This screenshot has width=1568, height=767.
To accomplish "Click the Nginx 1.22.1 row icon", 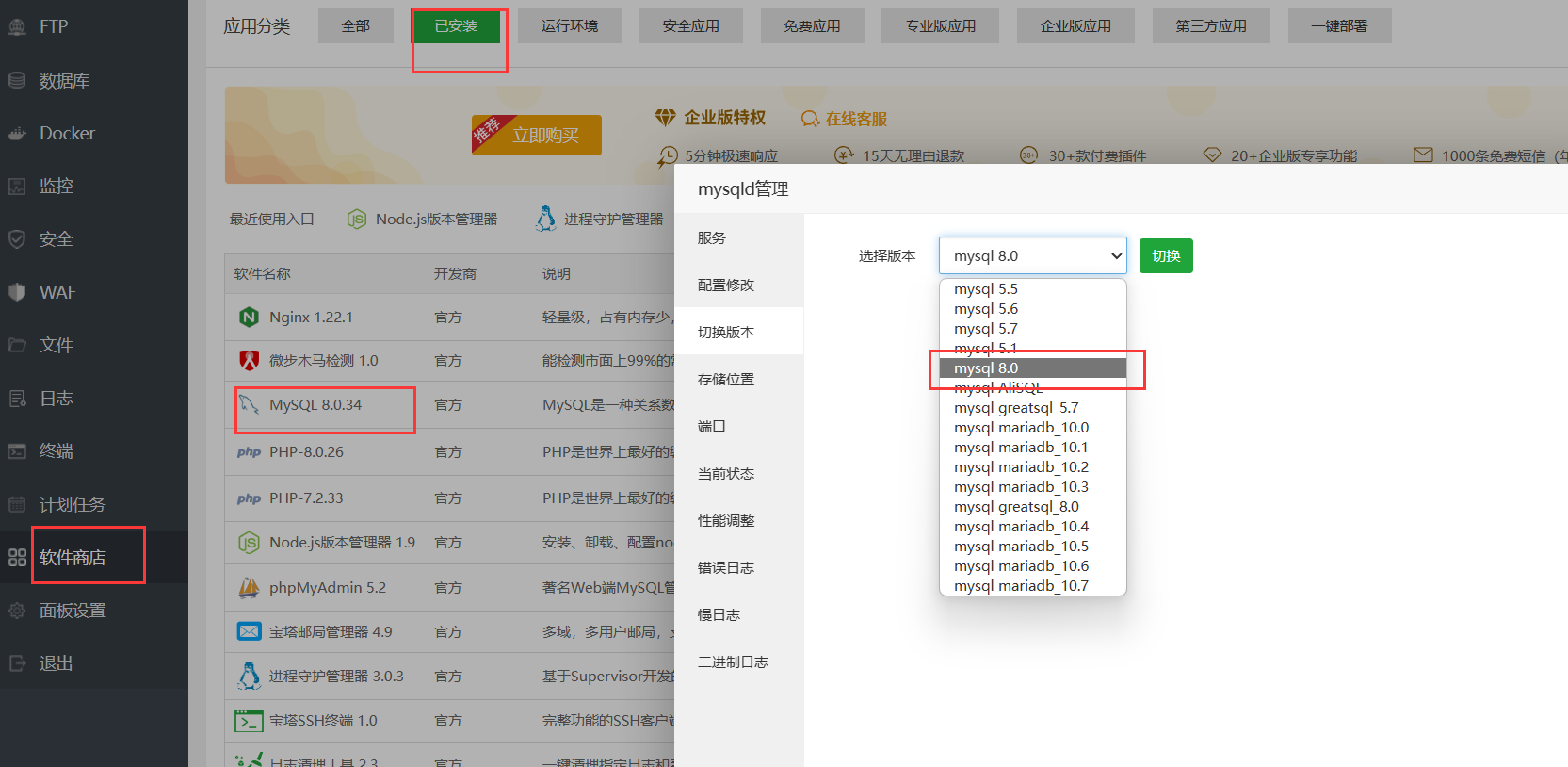I will tap(249, 318).
